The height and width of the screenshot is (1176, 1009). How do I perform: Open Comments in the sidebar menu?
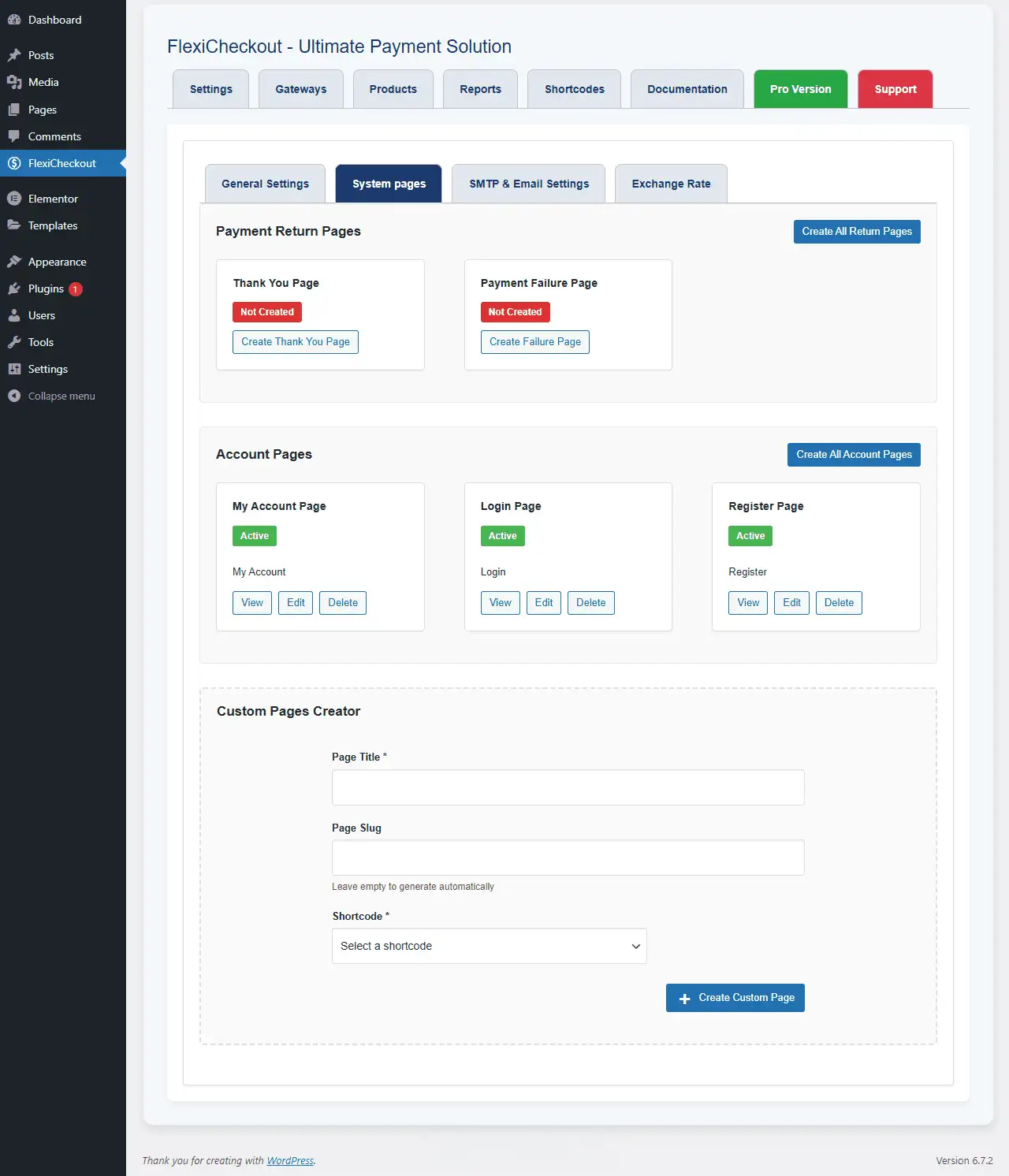tap(63, 136)
